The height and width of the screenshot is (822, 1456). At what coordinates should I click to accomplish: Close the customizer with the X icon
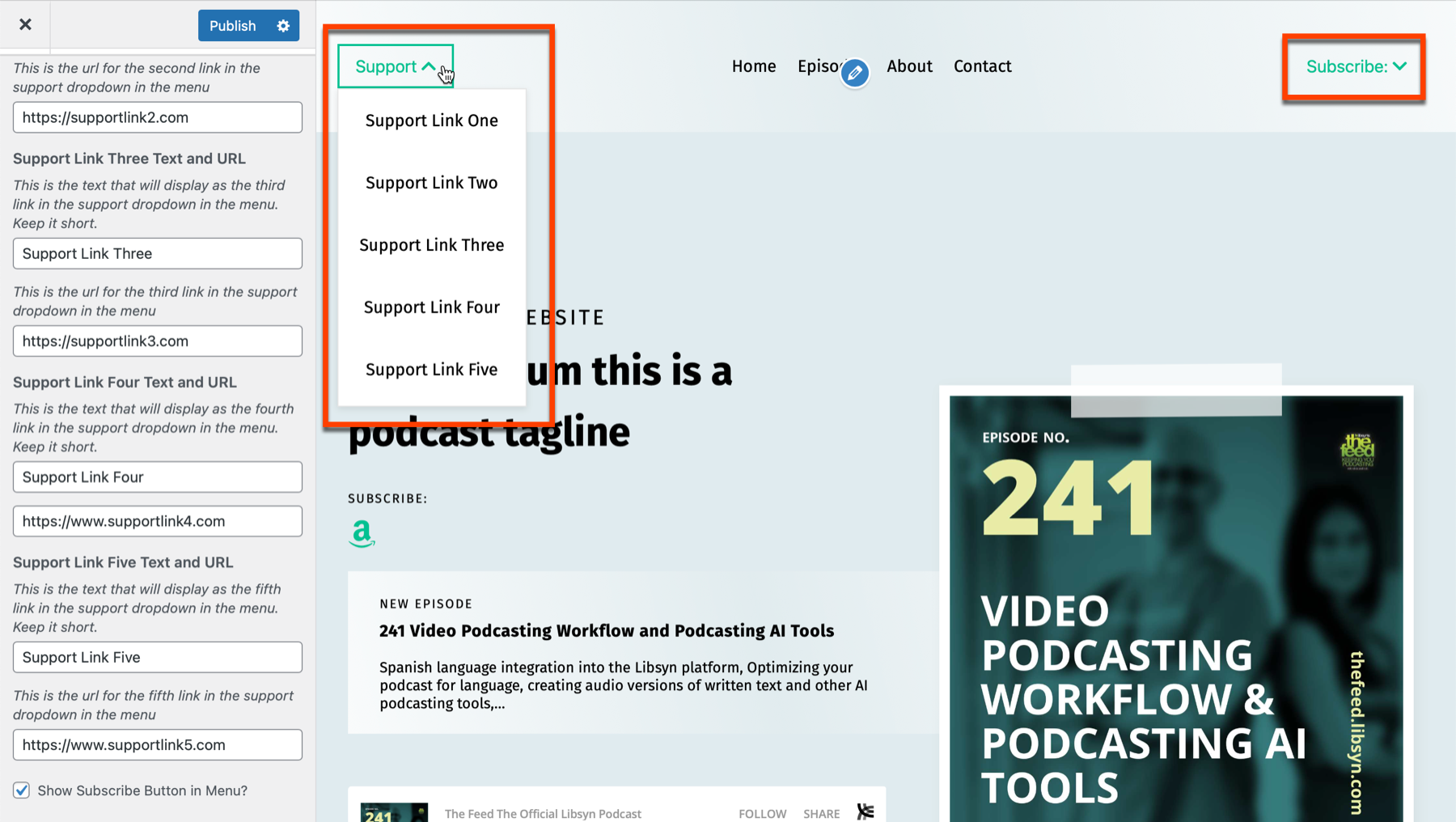[x=25, y=24]
